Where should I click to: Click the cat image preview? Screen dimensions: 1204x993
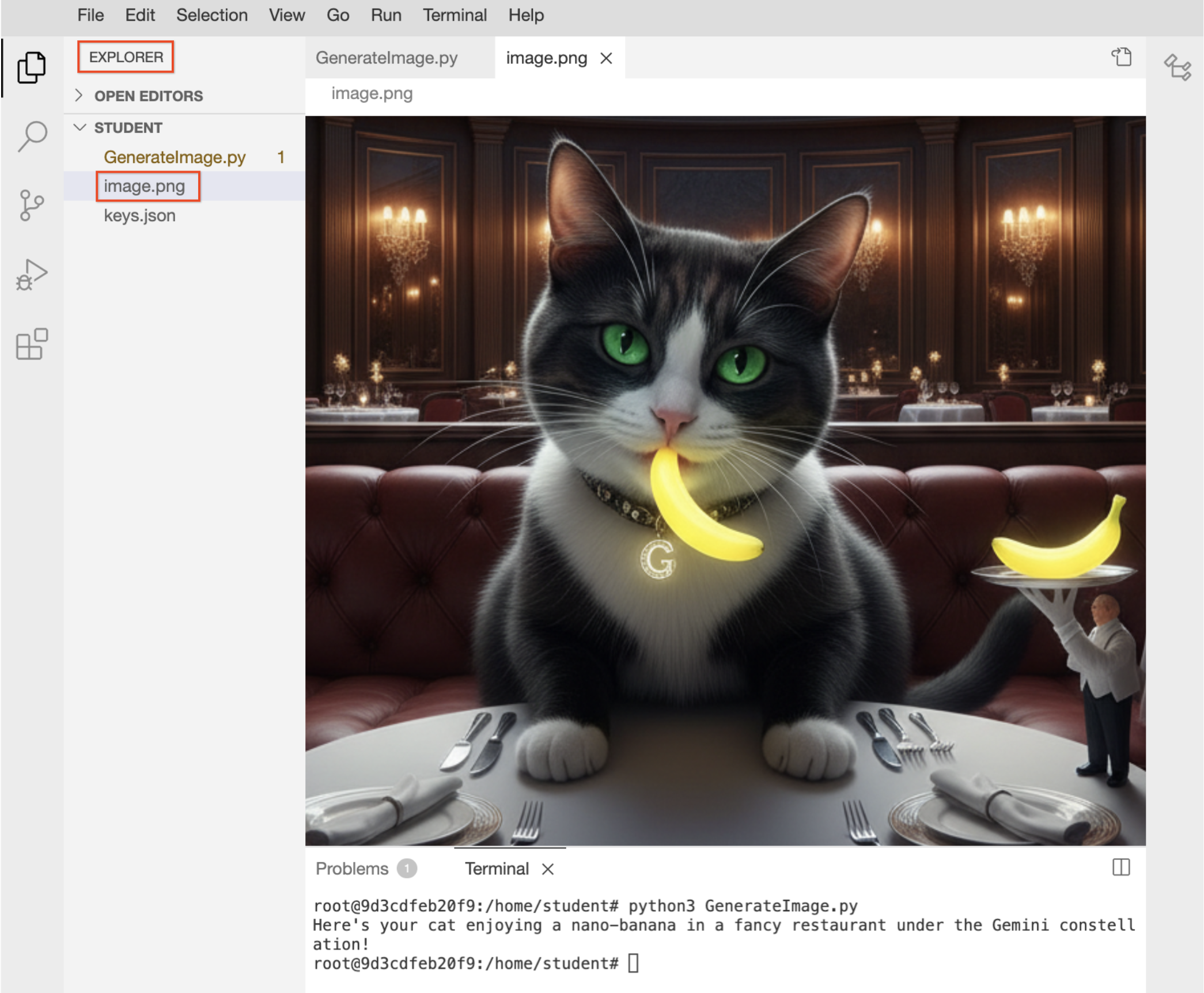(725, 480)
